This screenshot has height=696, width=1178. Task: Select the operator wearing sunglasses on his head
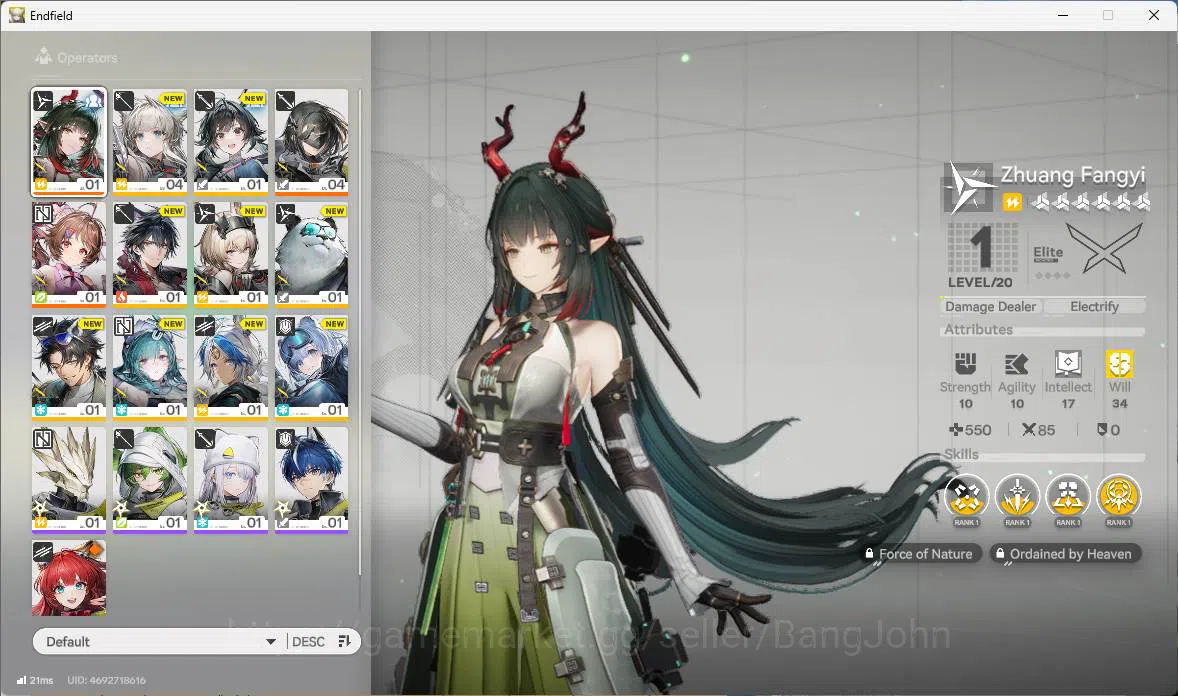[x=69, y=367]
